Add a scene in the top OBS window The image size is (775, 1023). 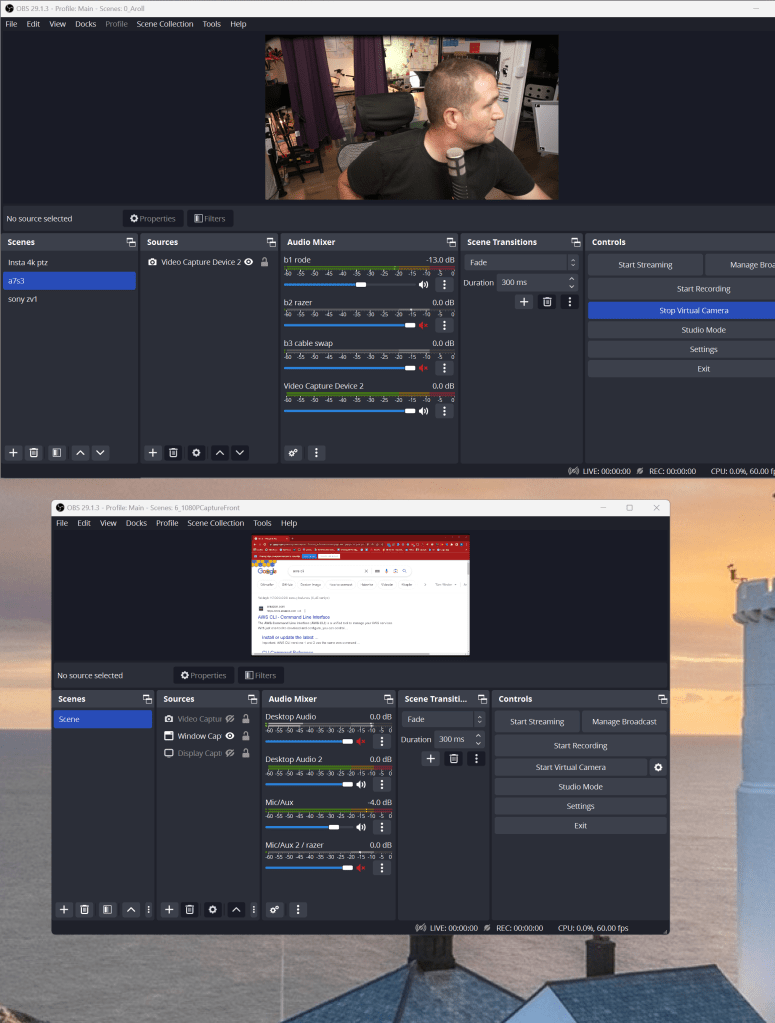pyautogui.click(x=13, y=453)
